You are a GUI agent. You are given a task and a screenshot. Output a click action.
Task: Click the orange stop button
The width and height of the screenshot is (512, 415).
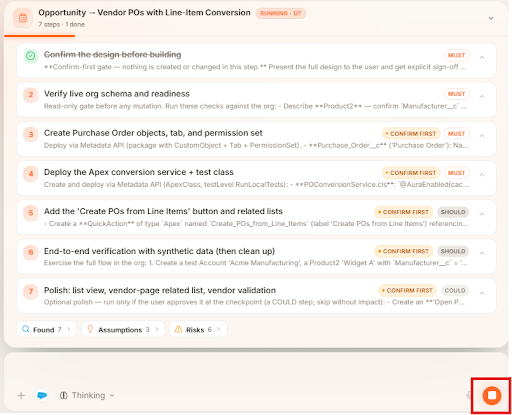(492, 395)
